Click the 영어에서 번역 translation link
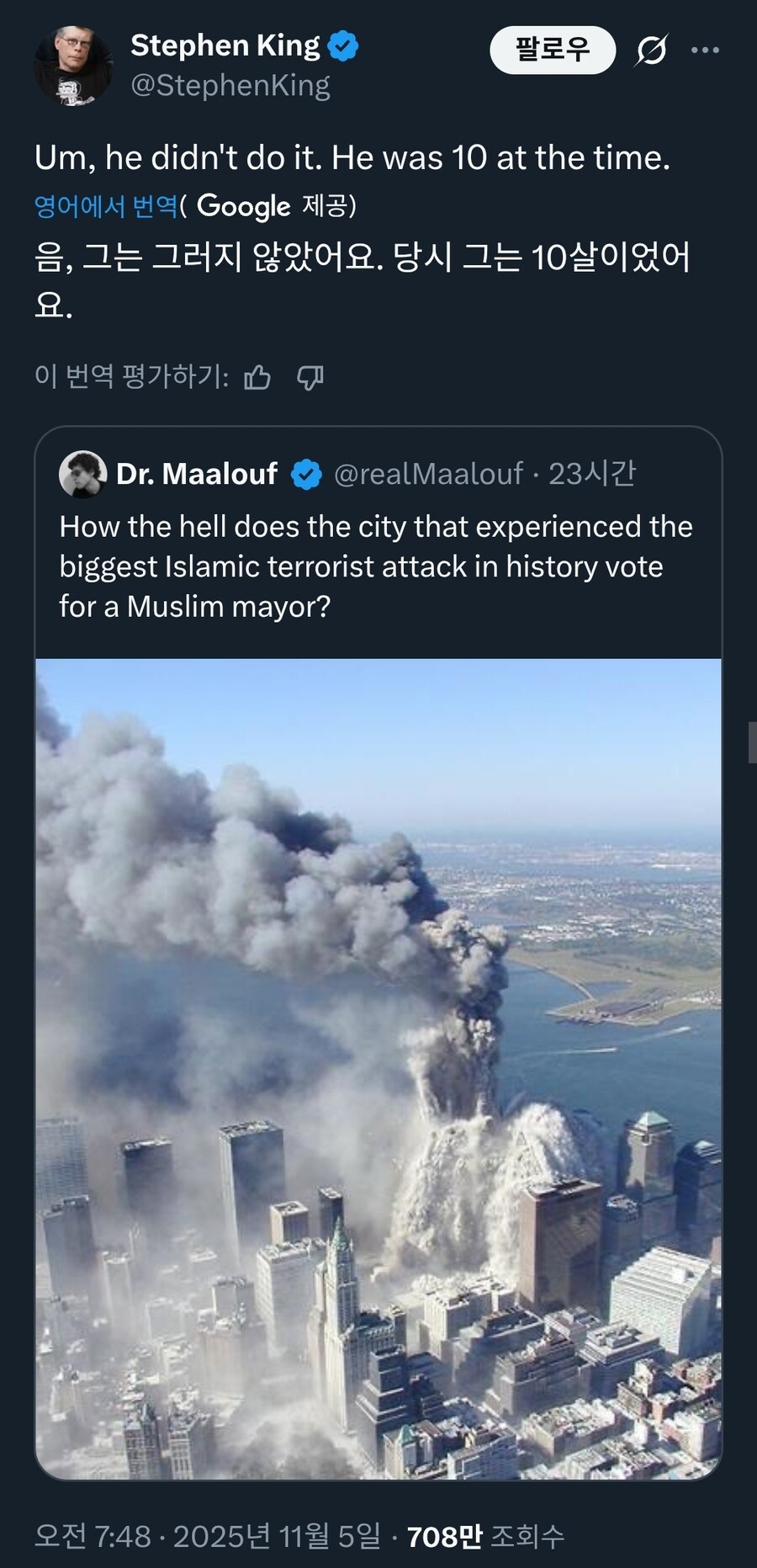This screenshot has height=1568, width=757. (x=106, y=206)
